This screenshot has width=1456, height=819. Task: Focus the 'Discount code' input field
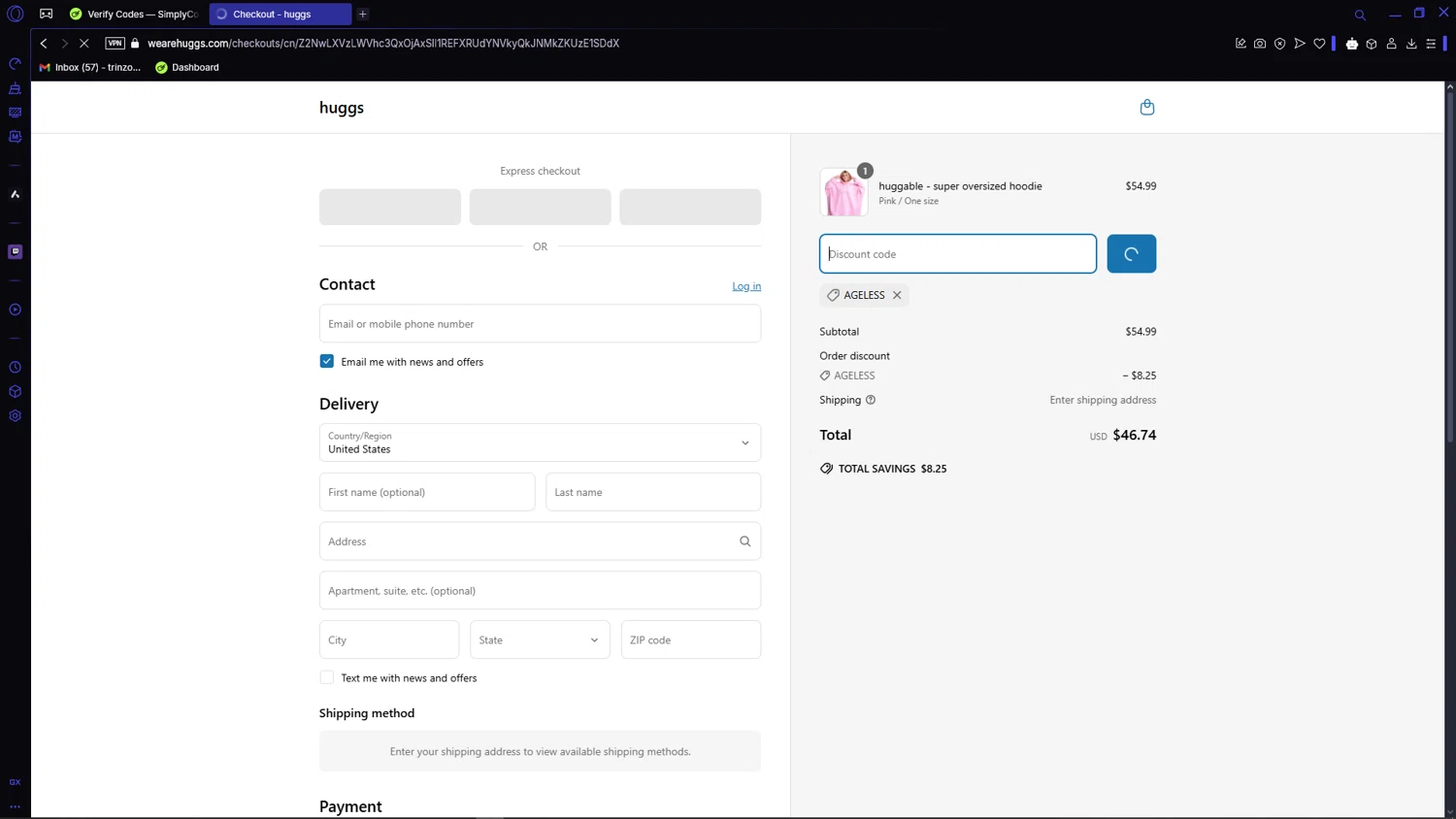pyautogui.click(x=958, y=253)
